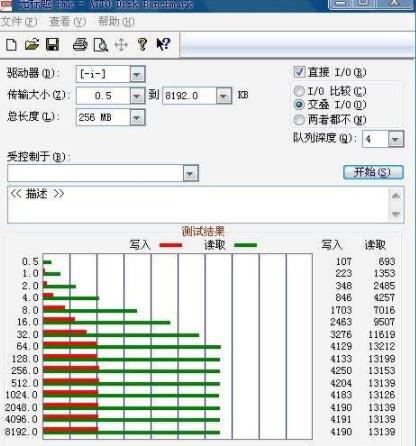Click the write value 4250
416x446 pixels.
tap(341, 371)
